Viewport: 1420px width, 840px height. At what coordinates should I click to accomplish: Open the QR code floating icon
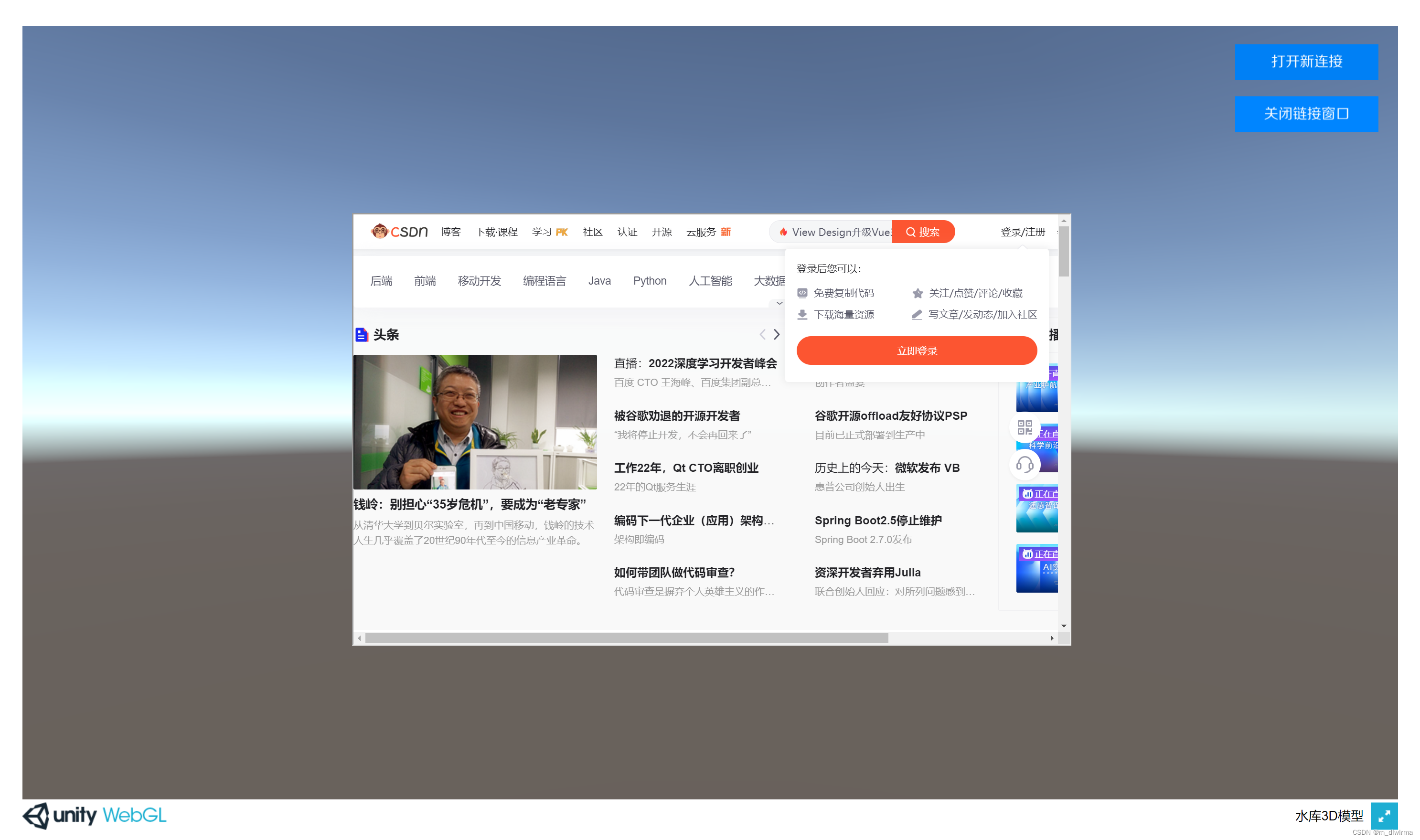(1024, 428)
